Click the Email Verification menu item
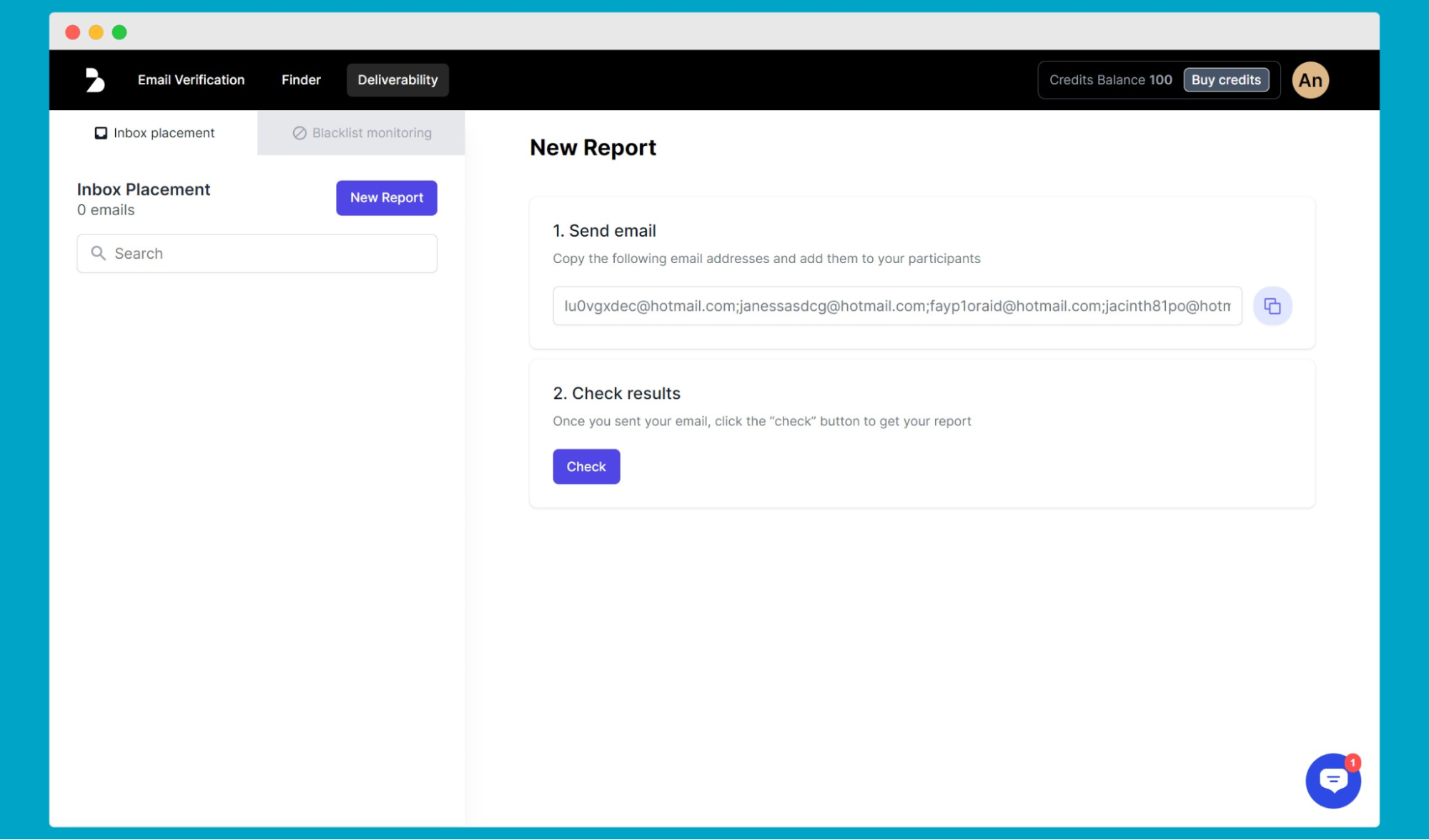Image resolution: width=1429 pixels, height=840 pixels. pos(190,79)
